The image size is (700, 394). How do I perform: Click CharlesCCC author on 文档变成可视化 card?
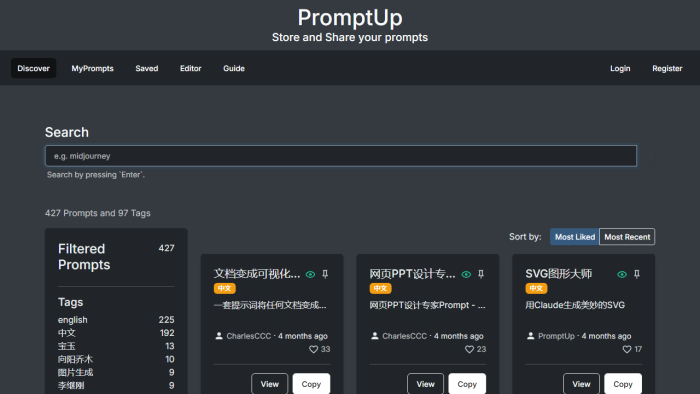pyautogui.click(x=249, y=336)
